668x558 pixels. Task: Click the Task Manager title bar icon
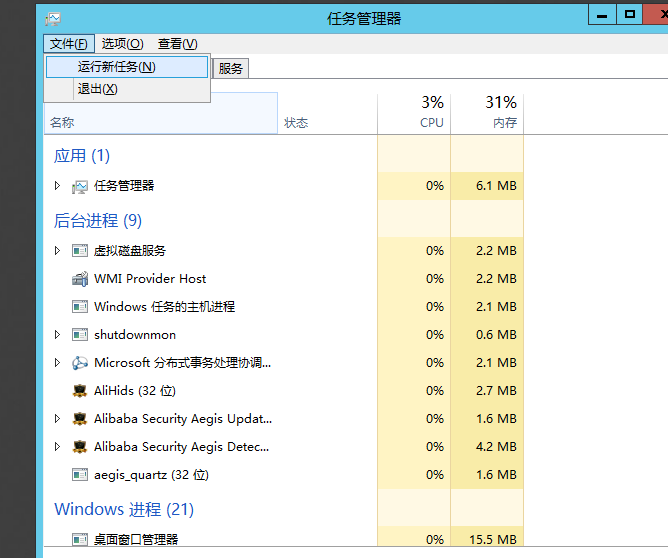(x=53, y=17)
